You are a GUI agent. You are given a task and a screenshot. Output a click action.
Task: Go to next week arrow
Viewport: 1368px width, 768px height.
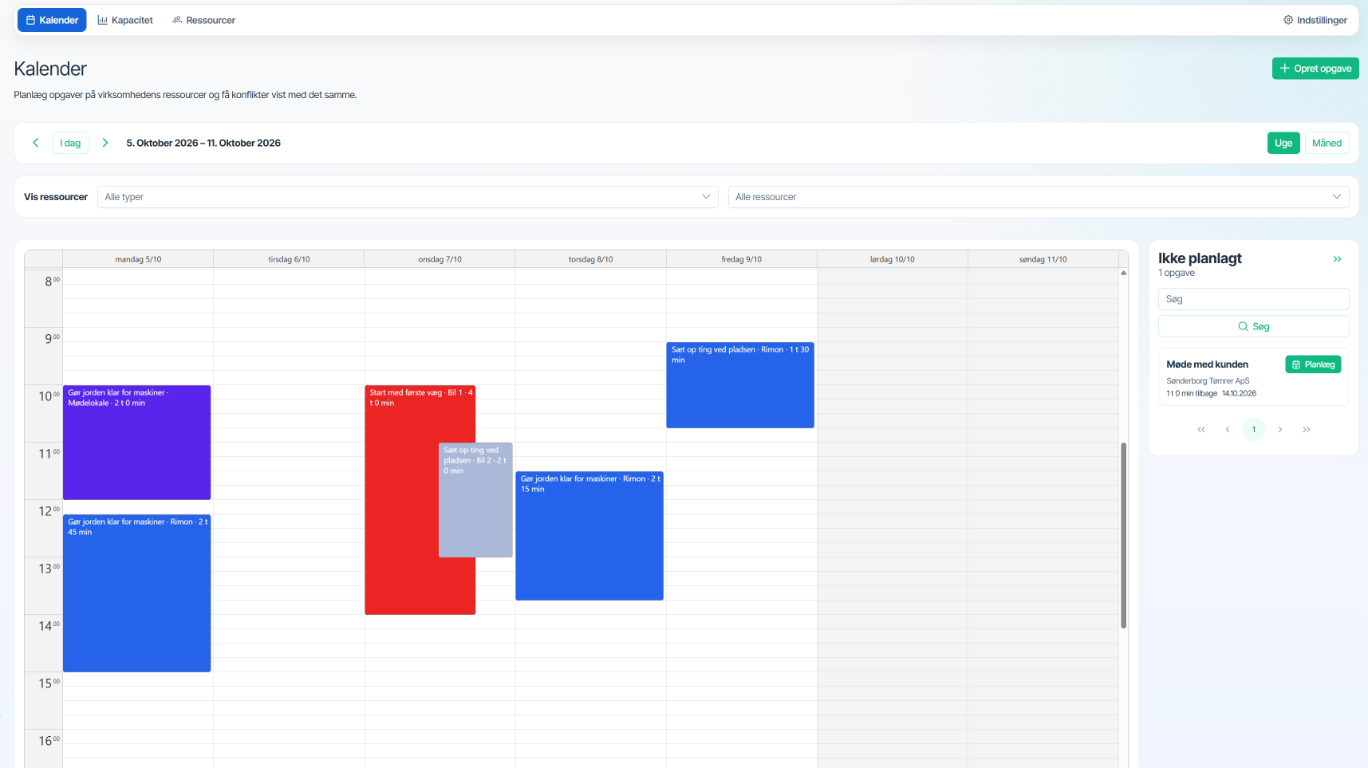(105, 143)
